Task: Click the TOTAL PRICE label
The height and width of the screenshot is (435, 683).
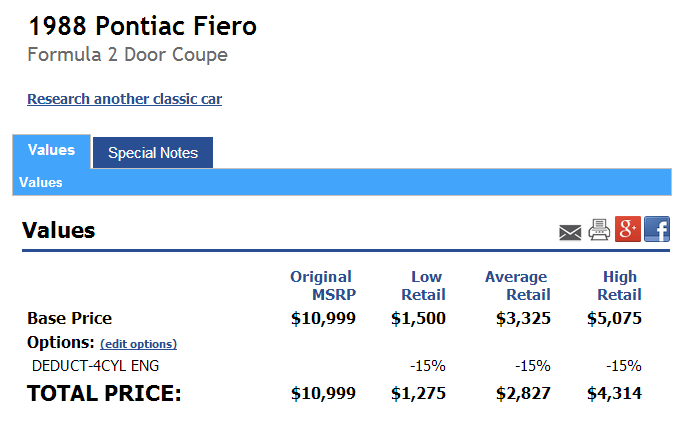Action: click(x=104, y=393)
